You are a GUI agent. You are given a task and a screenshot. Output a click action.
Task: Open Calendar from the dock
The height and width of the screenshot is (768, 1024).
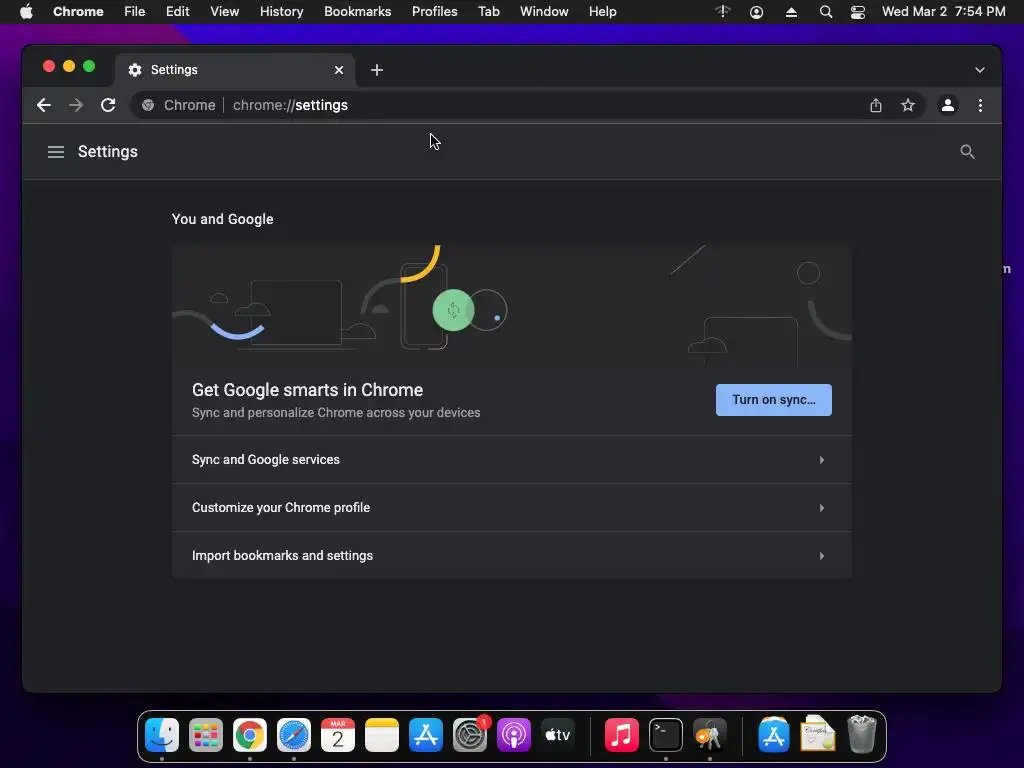338,735
